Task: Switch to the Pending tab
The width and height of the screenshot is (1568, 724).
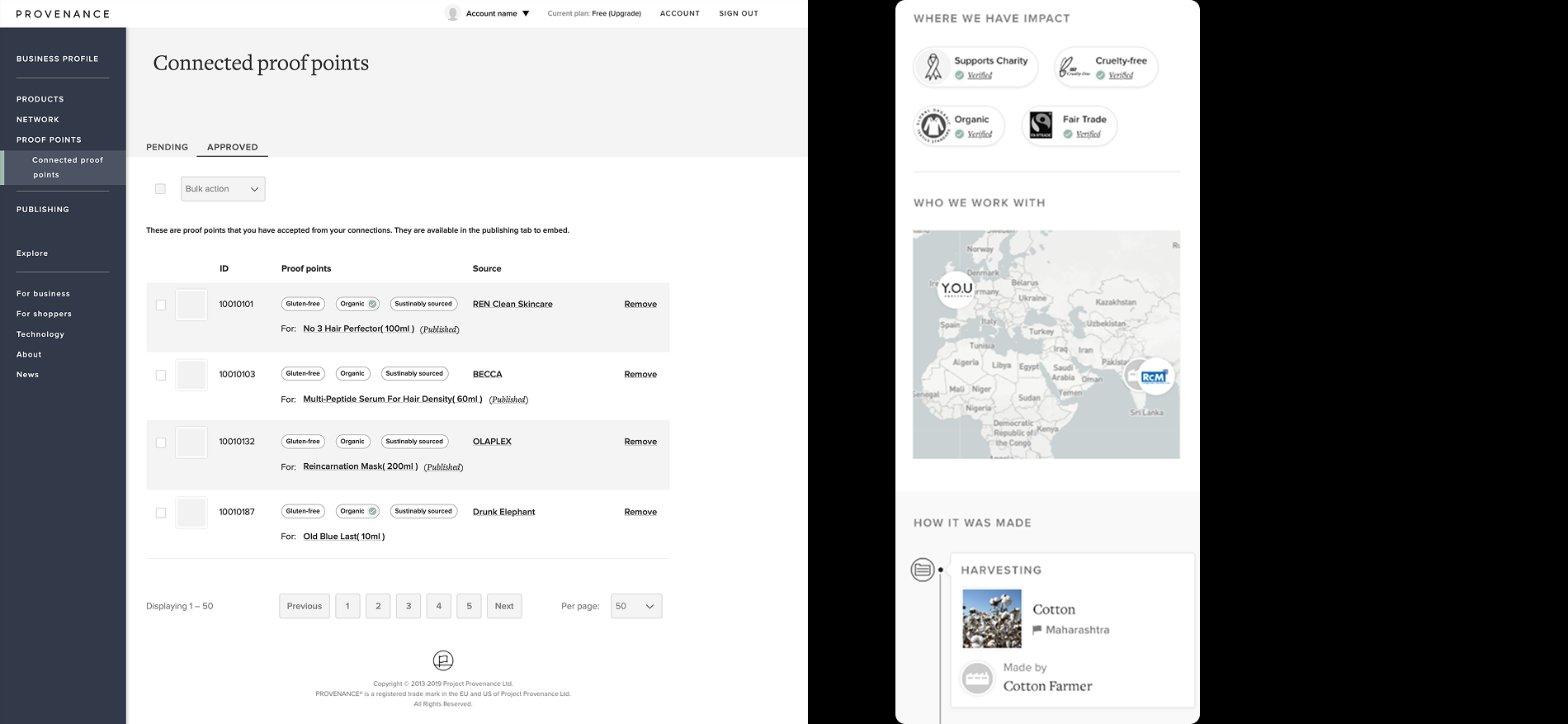Action: 168,147
